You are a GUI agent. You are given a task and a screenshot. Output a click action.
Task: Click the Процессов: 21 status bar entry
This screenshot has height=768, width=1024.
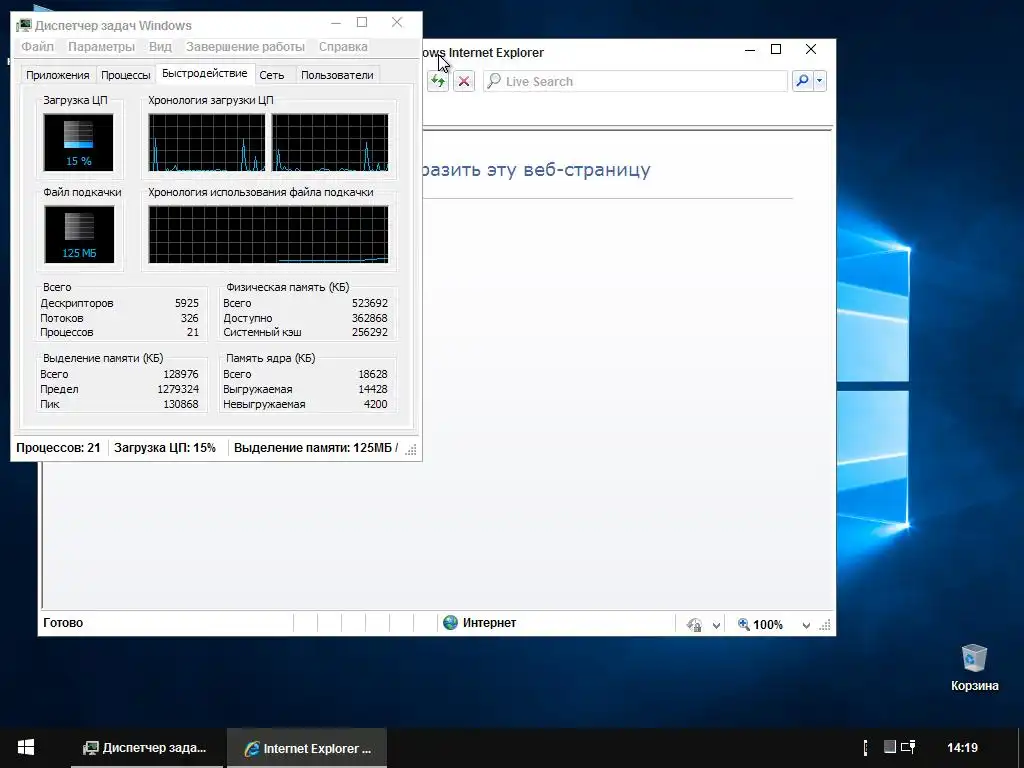58,447
